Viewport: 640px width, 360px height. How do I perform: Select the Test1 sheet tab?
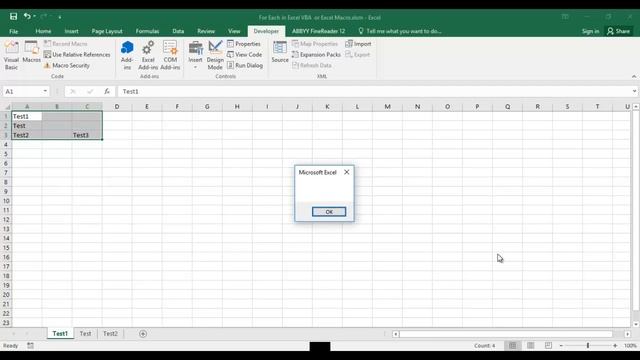(x=60, y=333)
